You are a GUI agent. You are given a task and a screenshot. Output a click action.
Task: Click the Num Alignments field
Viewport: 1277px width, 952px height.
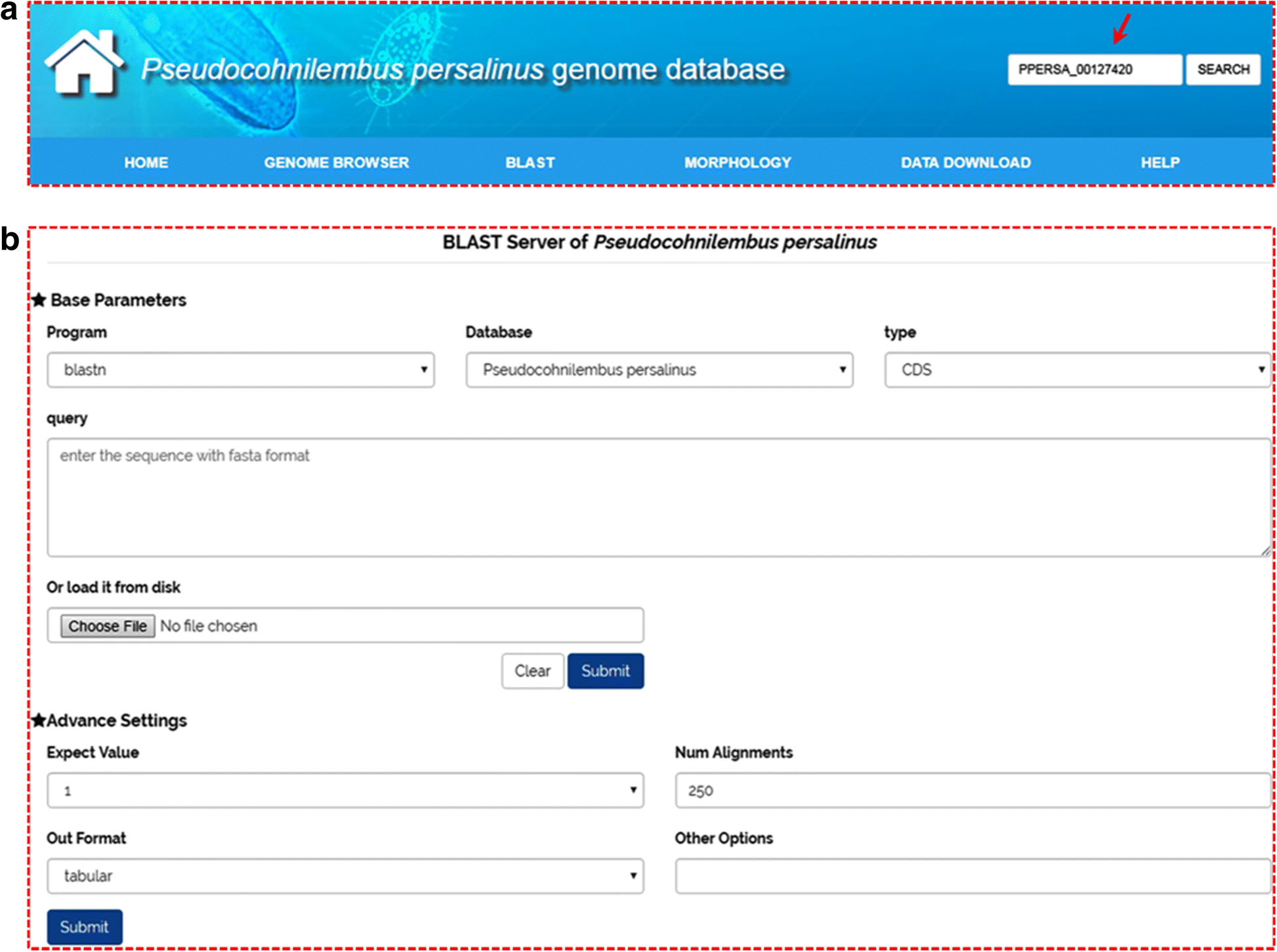pos(973,791)
